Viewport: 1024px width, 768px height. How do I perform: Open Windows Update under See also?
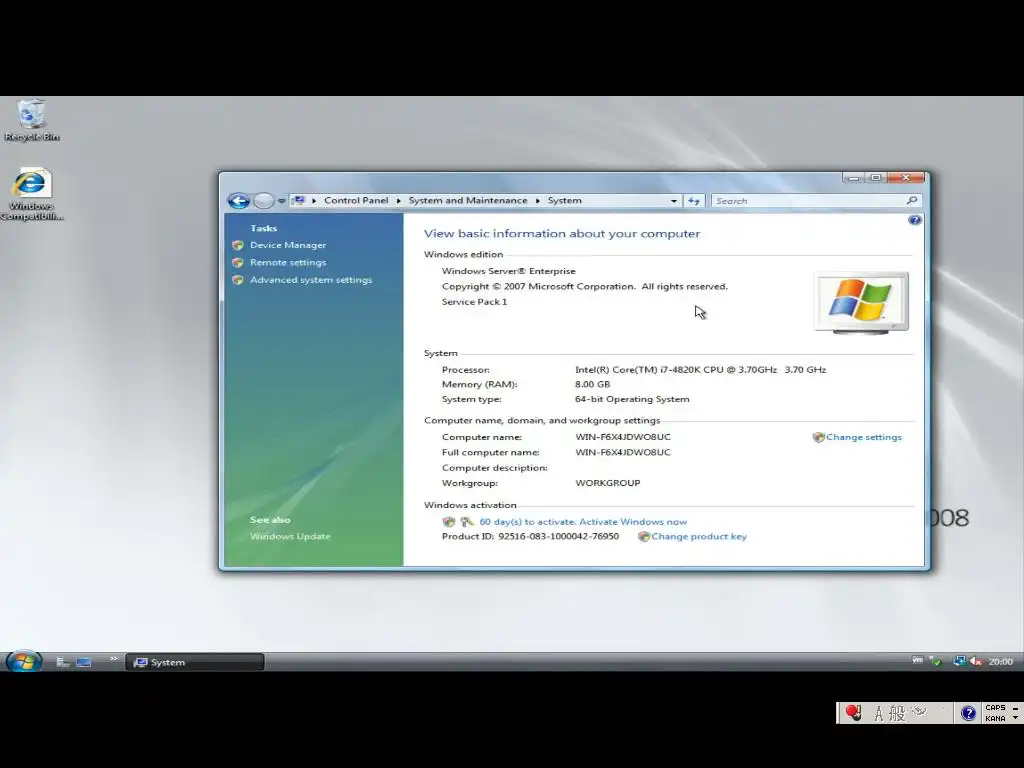290,536
